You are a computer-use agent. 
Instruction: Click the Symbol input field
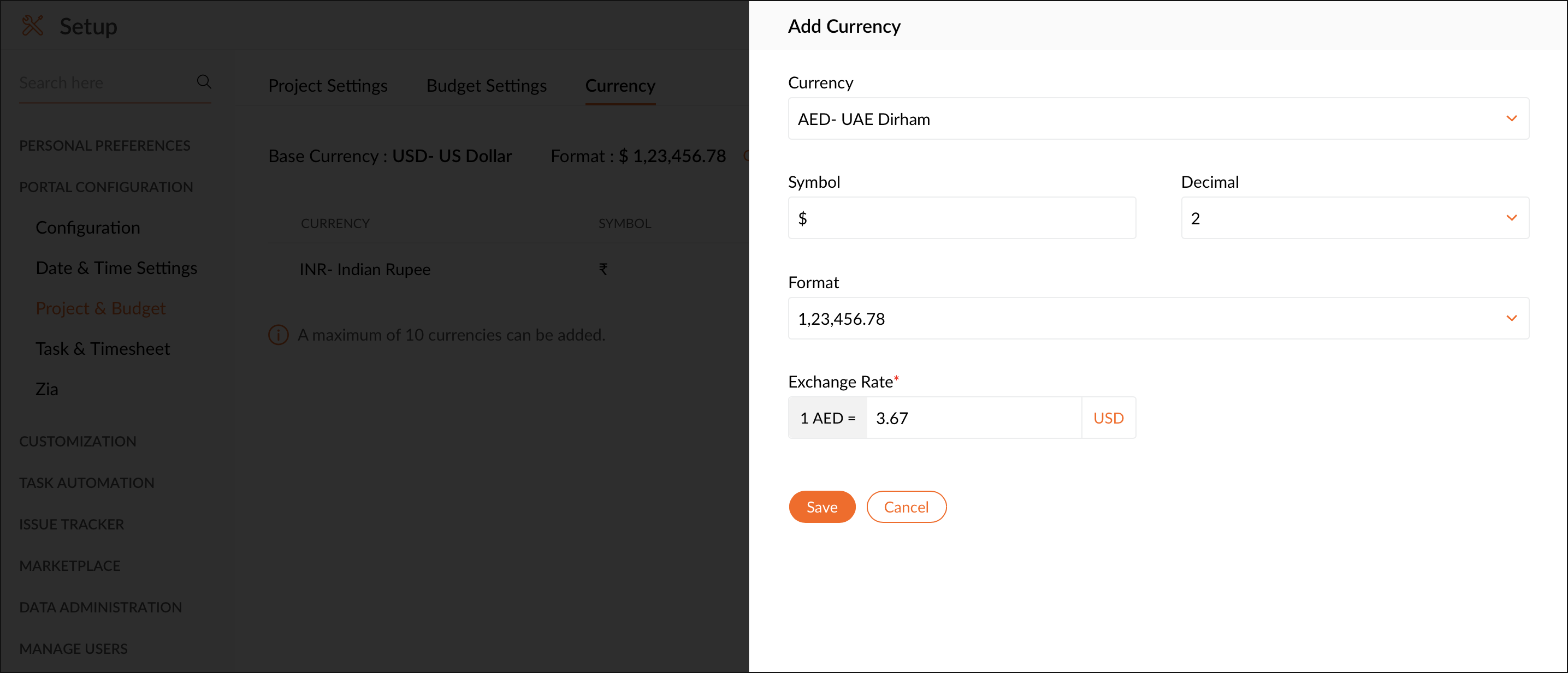click(962, 218)
